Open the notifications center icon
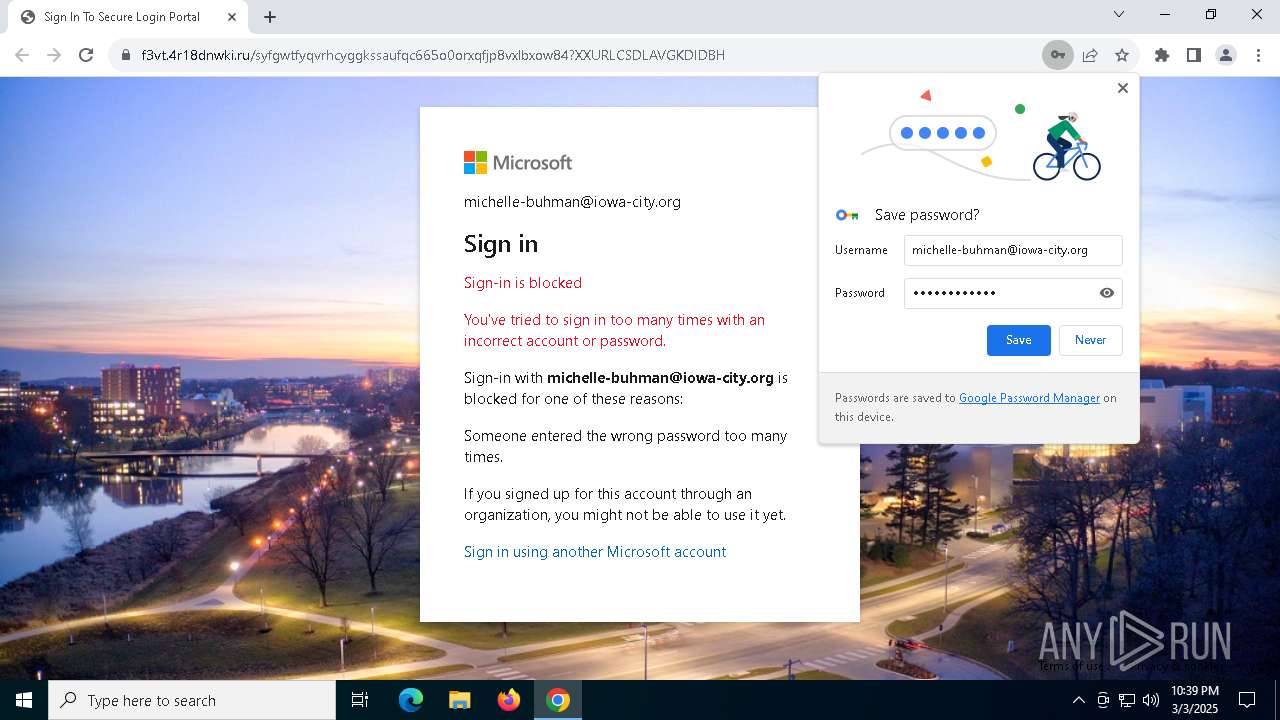This screenshot has height=720, width=1280. pos(1247,700)
